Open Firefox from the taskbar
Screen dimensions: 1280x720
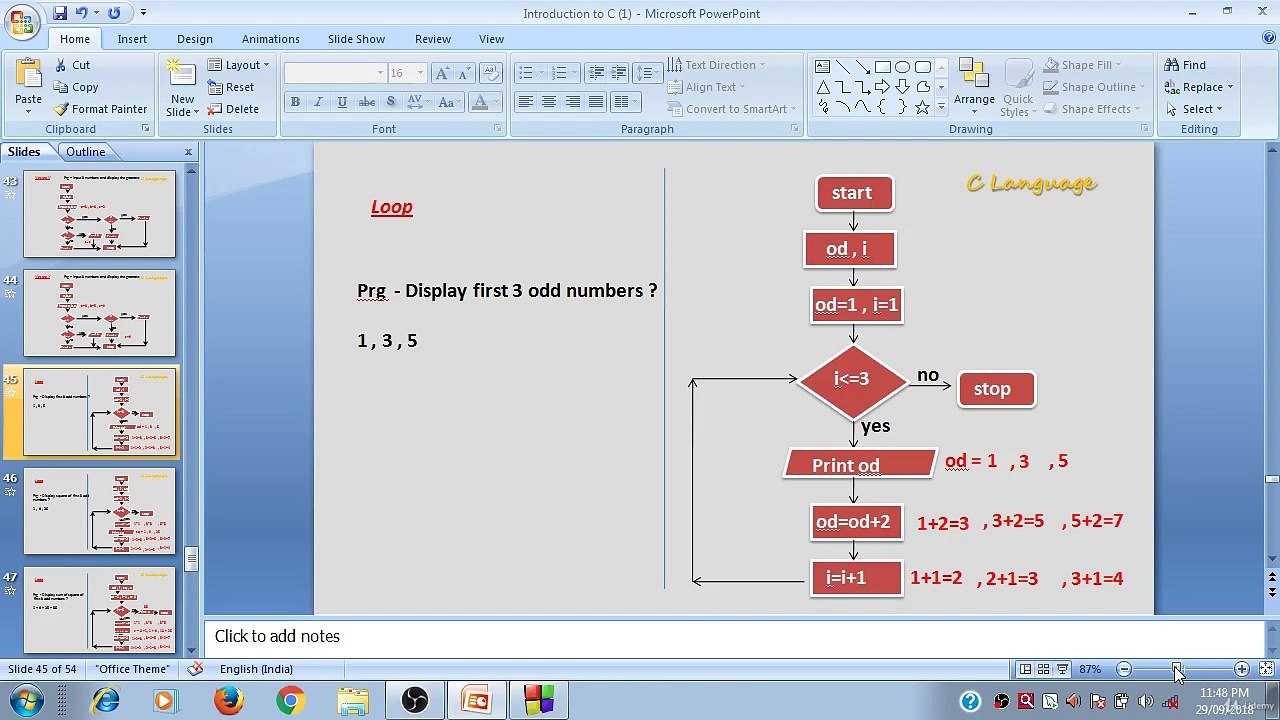pos(229,700)
